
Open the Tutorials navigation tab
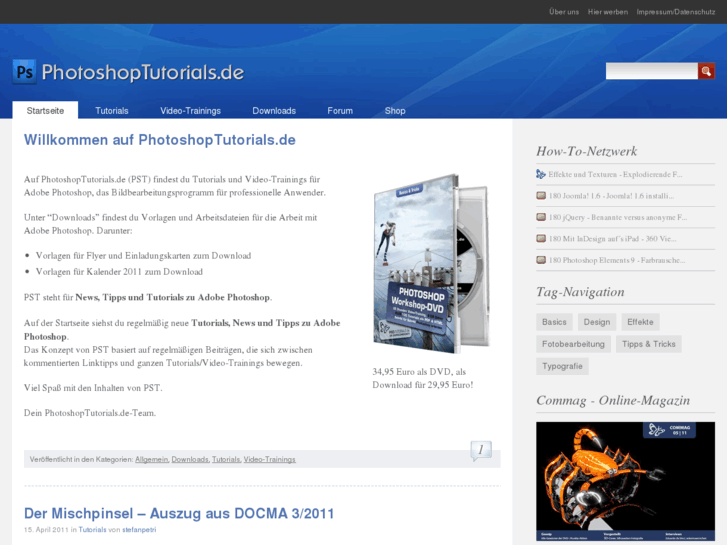click(112, 111)
